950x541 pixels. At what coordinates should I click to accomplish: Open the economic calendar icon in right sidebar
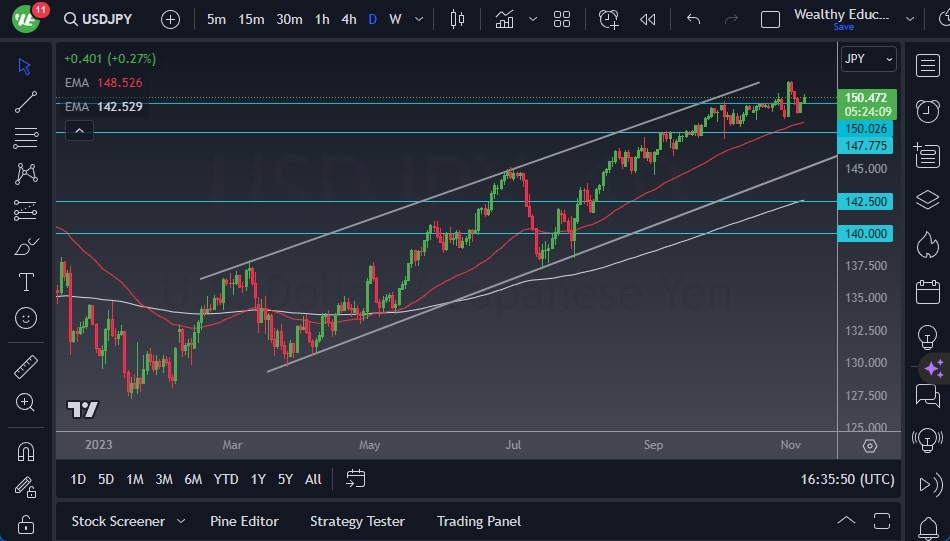[927, 292]
